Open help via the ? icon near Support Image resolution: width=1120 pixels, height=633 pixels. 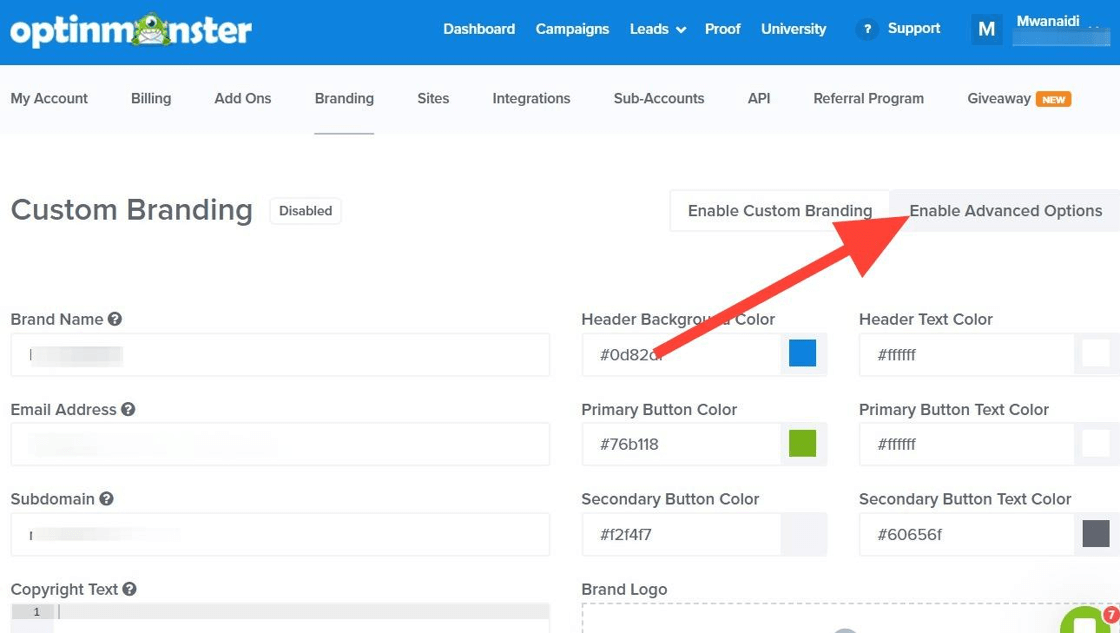point(866,29)
